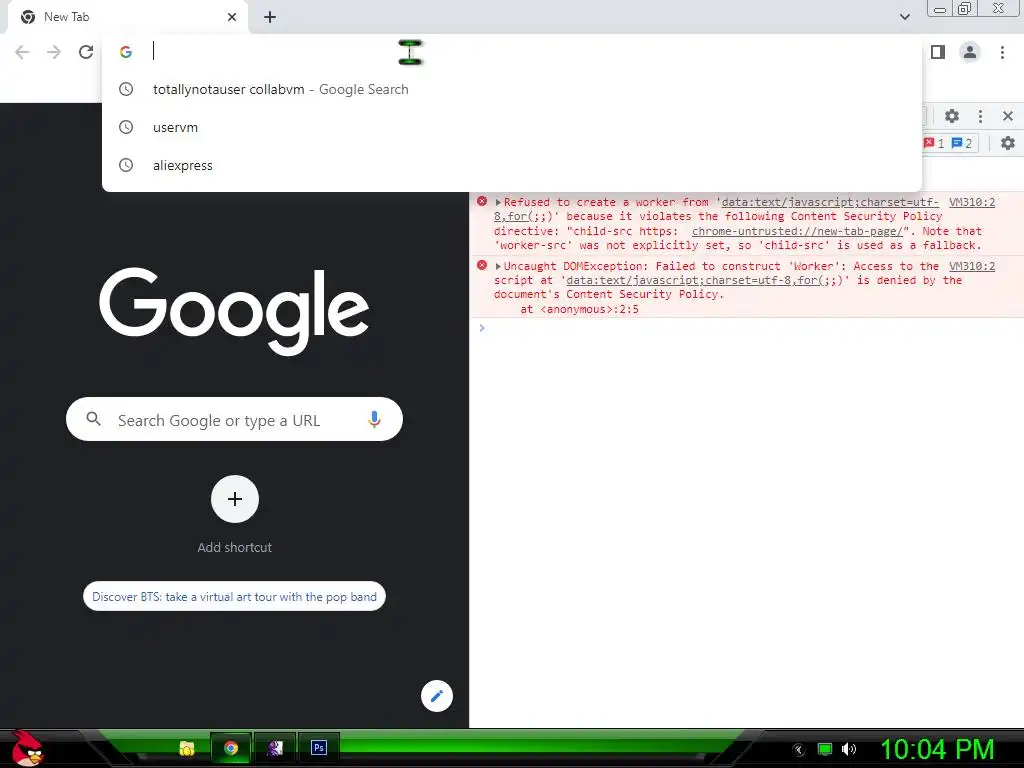Click the 'Search Google or type a URL' box
The image size is (1024, 768).
(234, 419)
